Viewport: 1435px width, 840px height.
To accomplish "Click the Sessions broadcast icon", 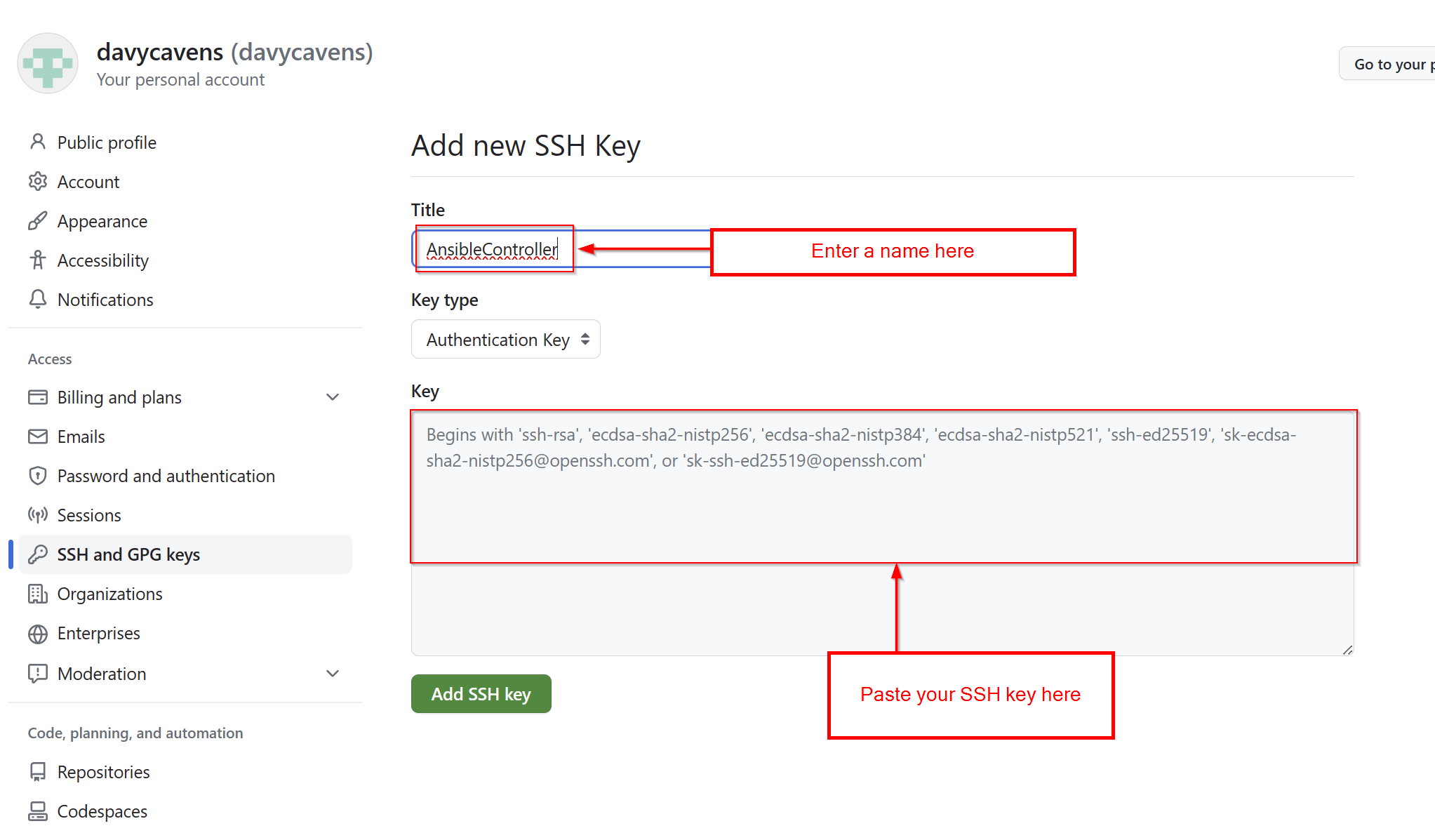I will [x=38, y=515].
